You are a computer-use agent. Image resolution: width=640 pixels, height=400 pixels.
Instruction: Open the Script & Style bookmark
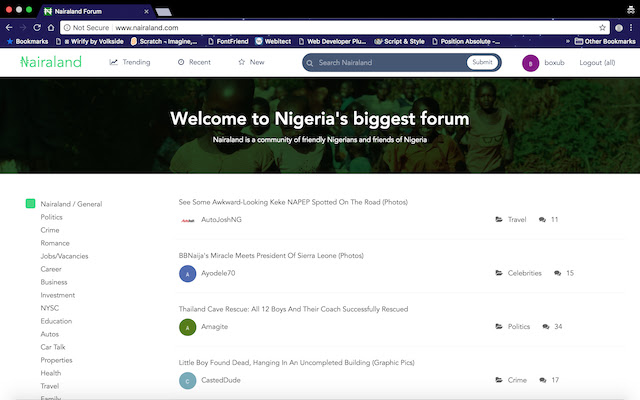click(x=399, y=41)
